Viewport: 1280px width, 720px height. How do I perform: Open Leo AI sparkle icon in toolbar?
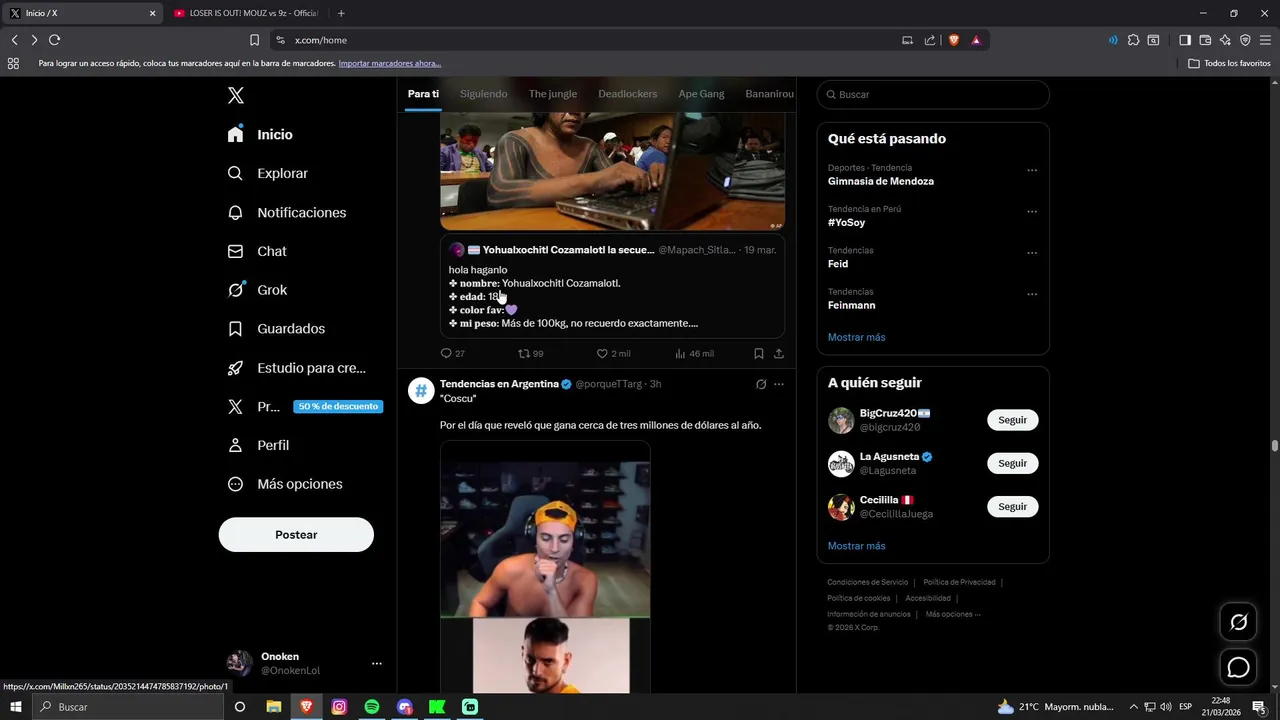click(x=1225, y=40)
